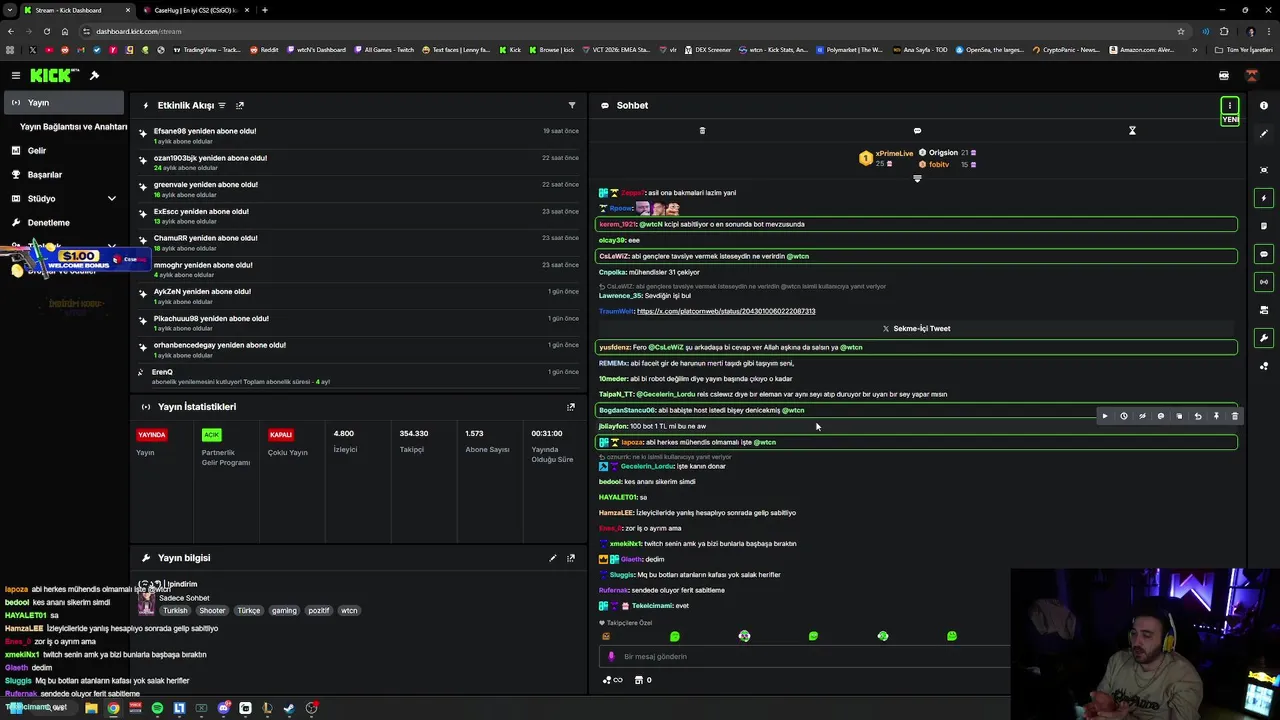Screen dimensions: 1280x720
Task: Click the KAPALI Çoklu Yayın badge
Action: (x=281, y=435)
